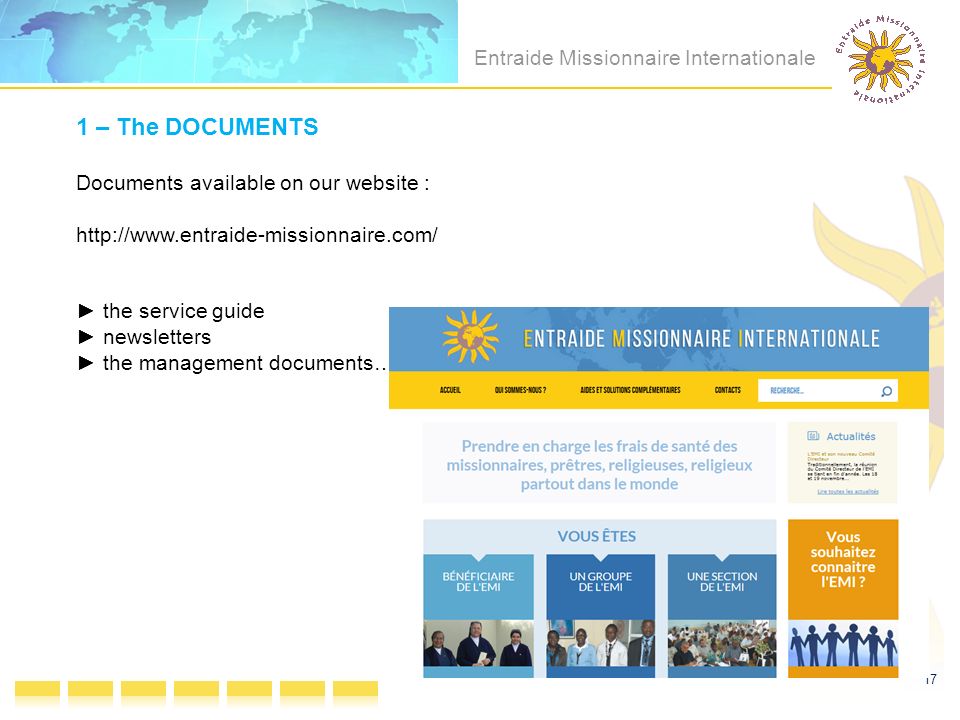This screenshot has width=960, height=720.
Task: Click the assembly photo under Une section
Action: (x=722, y=643)
